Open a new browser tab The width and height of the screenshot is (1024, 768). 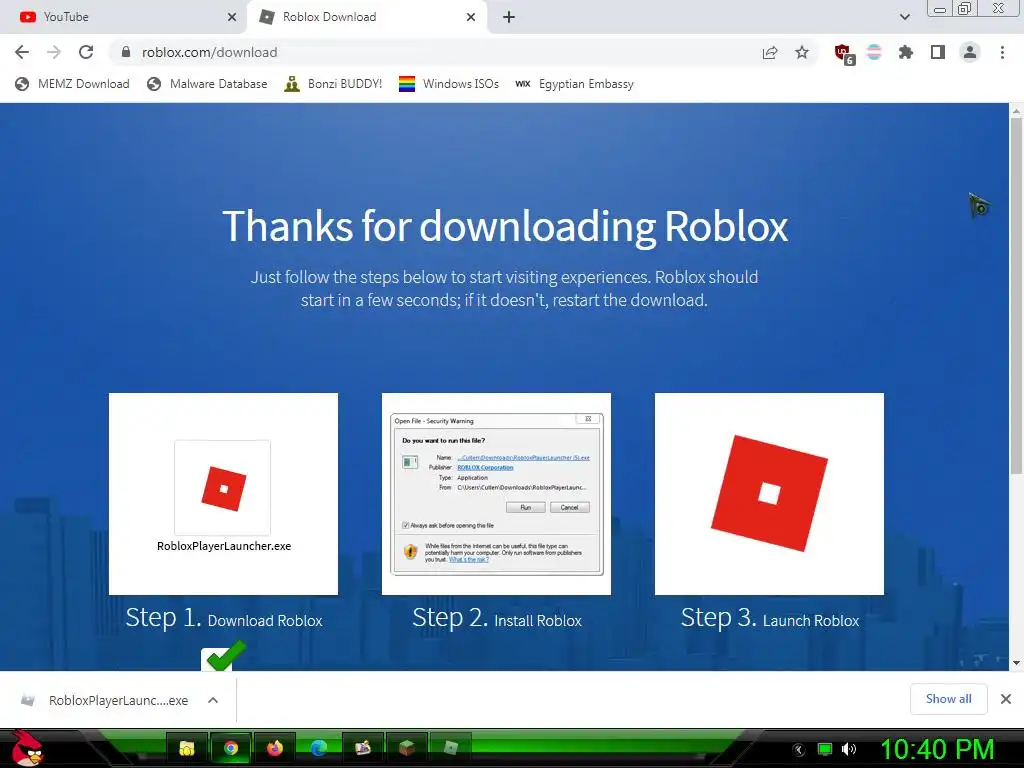pyautogui.click(x=509, y=17)
